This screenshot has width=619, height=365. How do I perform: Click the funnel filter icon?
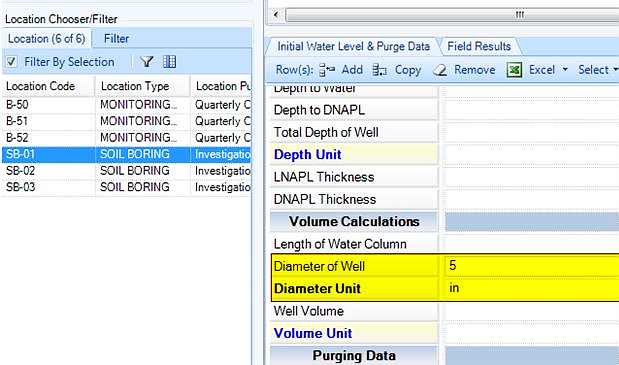[147, 62]
